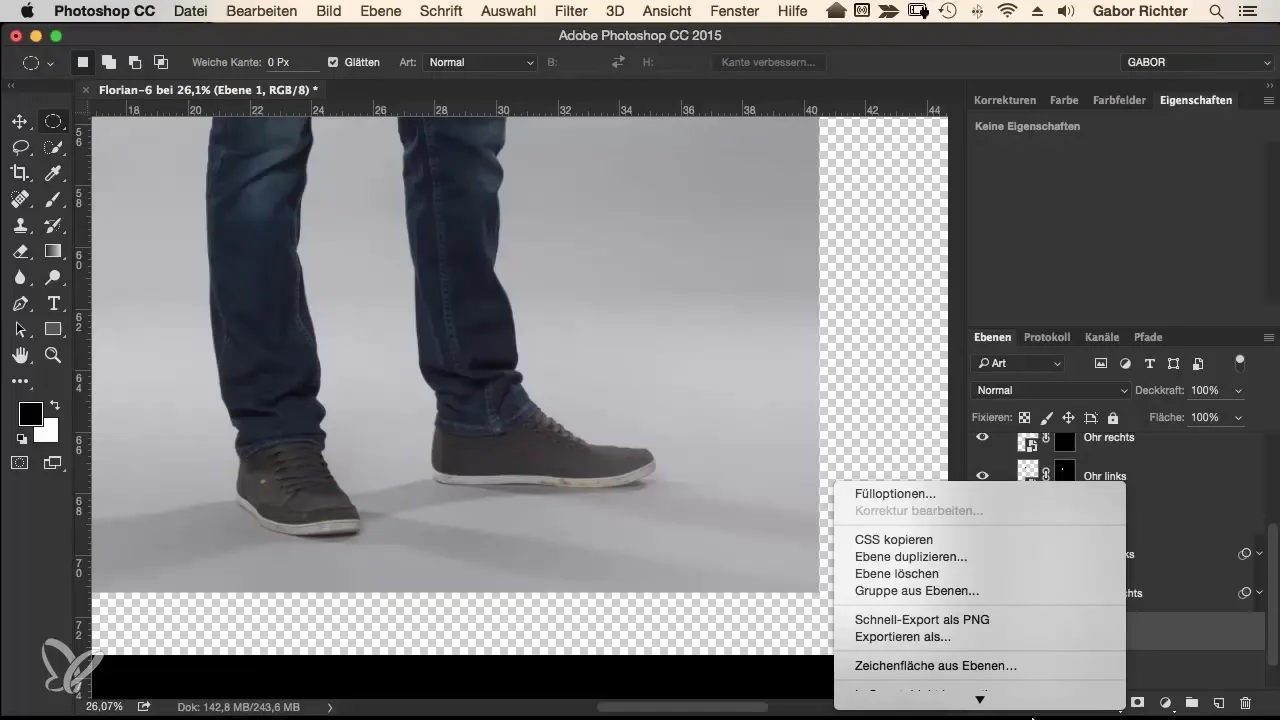Select the Blur tool
1280x720 pixels.
[x=19, y=278]
